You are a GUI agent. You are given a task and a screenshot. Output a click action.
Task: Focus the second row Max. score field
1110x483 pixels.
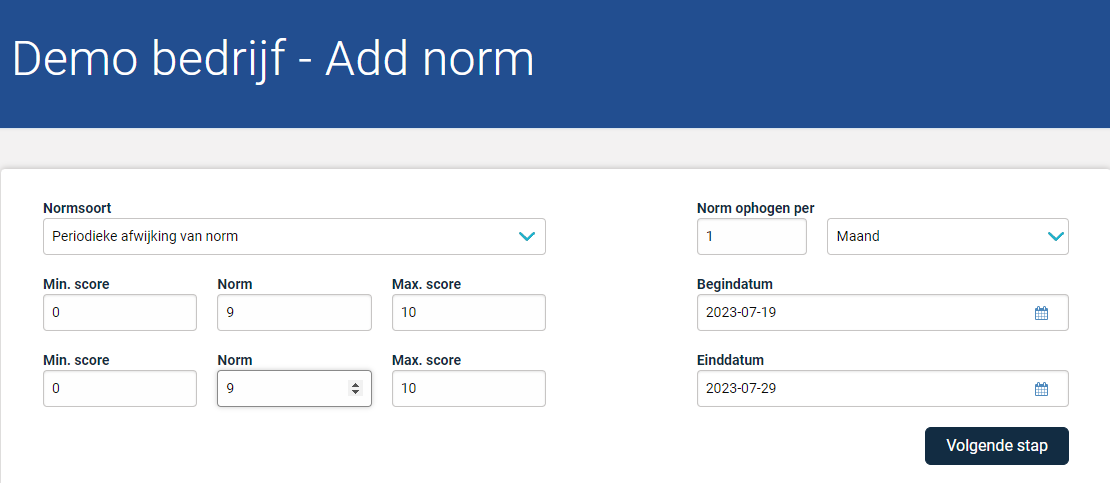tap(469, 388)
